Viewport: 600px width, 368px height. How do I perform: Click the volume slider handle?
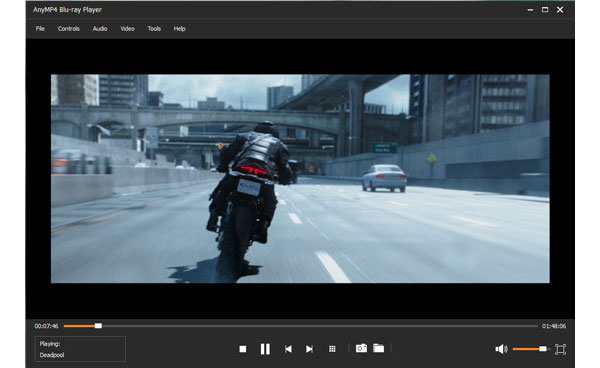543,349
